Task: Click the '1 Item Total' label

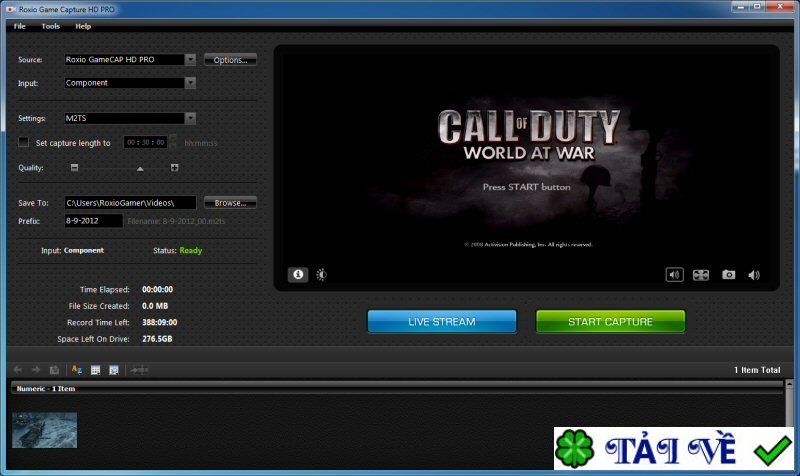Action: 757,370
